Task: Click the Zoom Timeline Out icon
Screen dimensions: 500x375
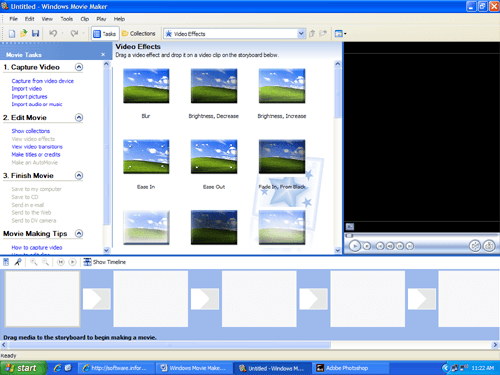Action: click(45, 262)
